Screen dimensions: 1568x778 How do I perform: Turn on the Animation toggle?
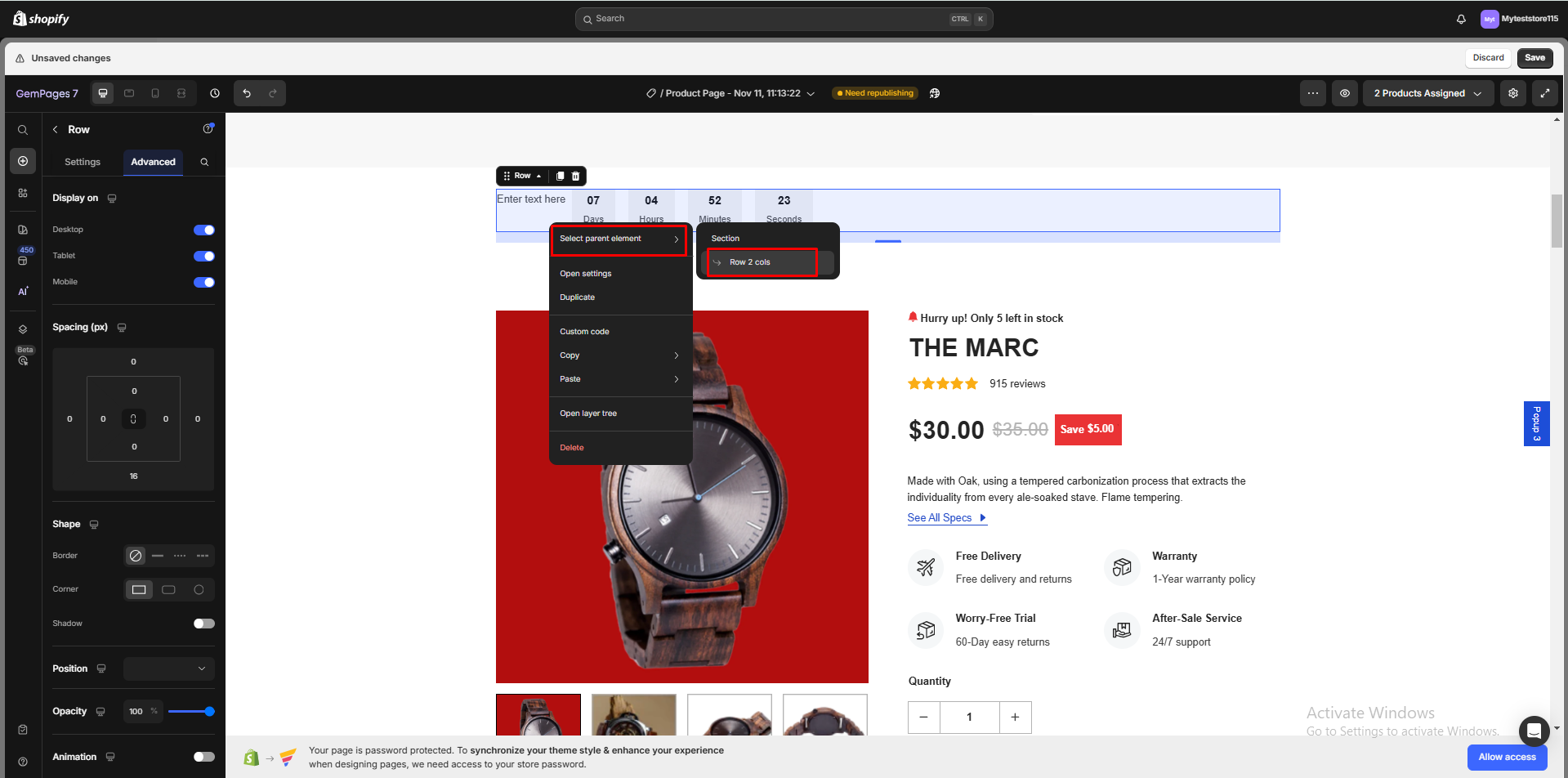pyautogui.click(x=204, y=757)
